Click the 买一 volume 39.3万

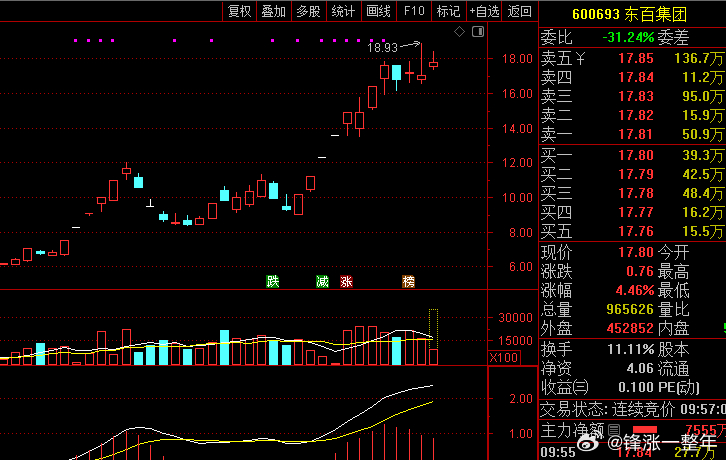[703, 155]
